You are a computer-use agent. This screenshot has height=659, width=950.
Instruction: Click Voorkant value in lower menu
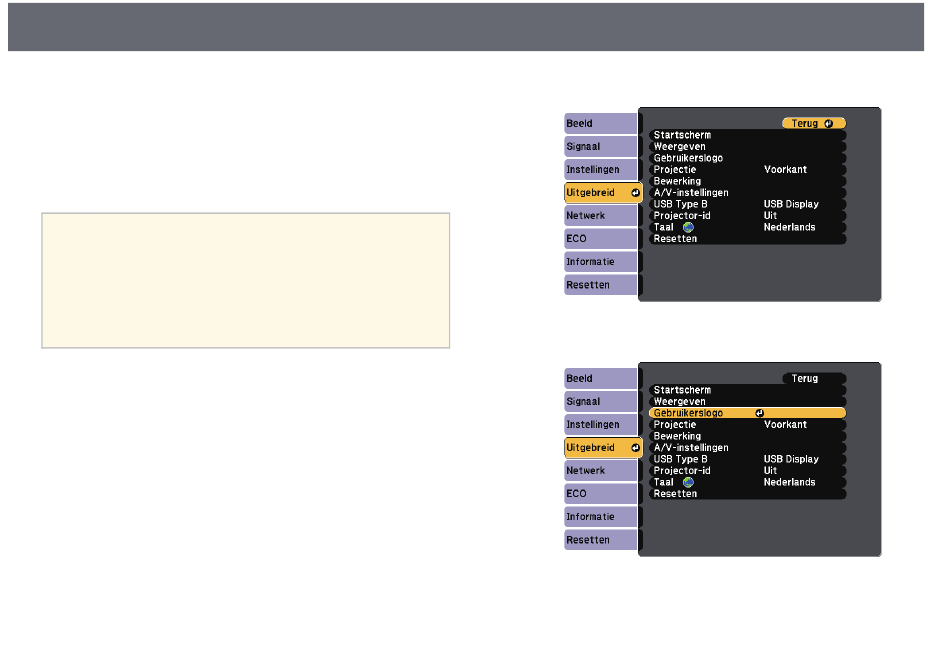tap(785, 425)
